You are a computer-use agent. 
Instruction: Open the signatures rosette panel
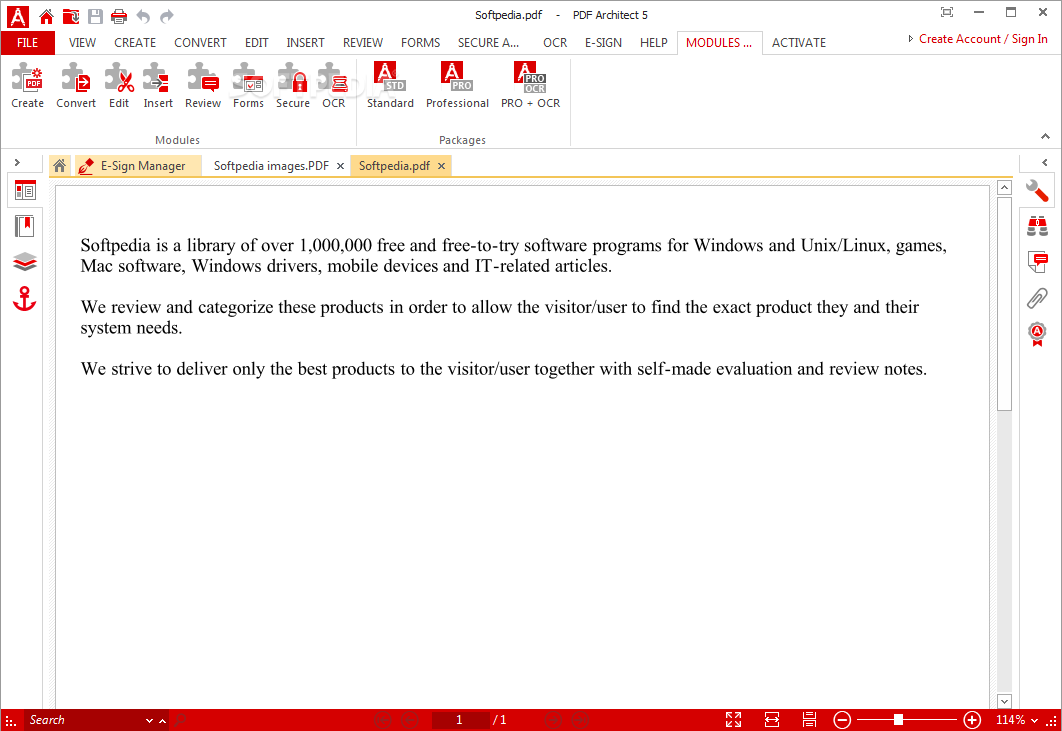pyautogui.click(x=1037, y=333)
